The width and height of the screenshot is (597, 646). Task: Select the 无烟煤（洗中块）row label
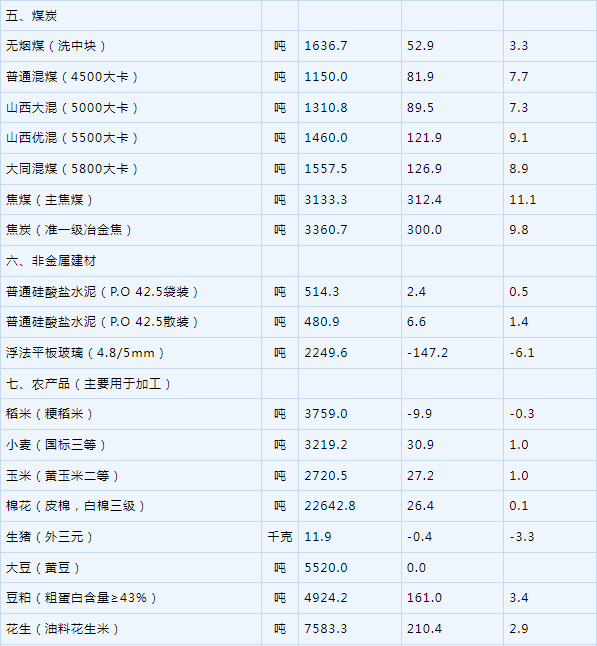[56, 46]
